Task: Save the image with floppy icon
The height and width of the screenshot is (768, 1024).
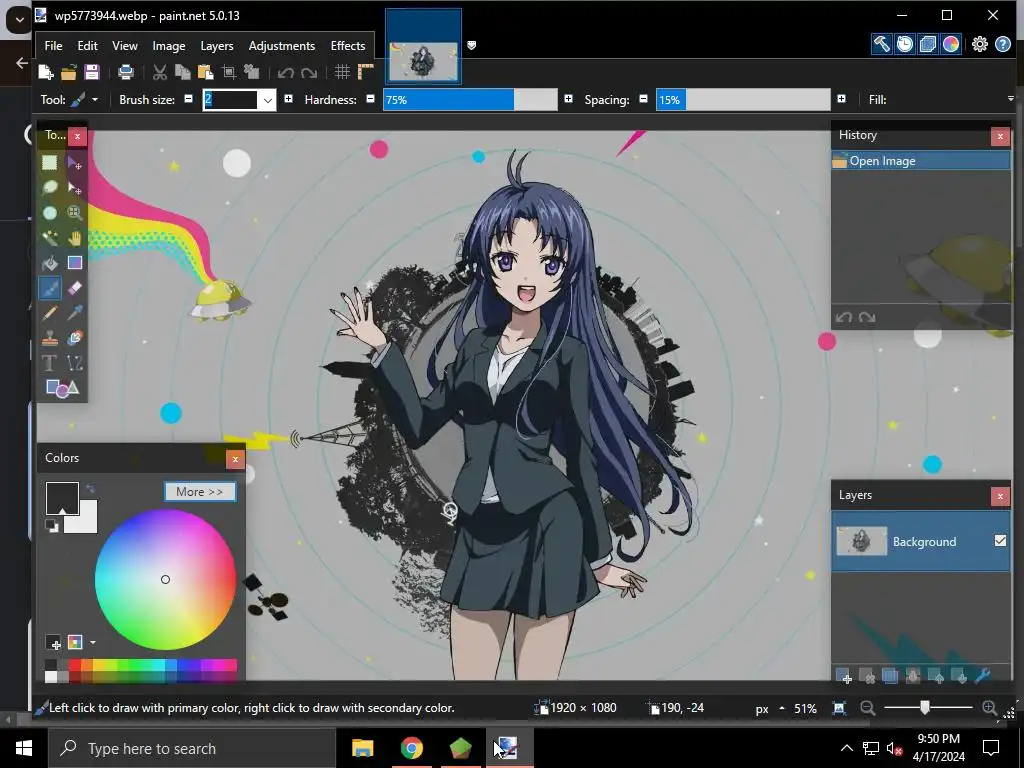Action: [92, 72]
